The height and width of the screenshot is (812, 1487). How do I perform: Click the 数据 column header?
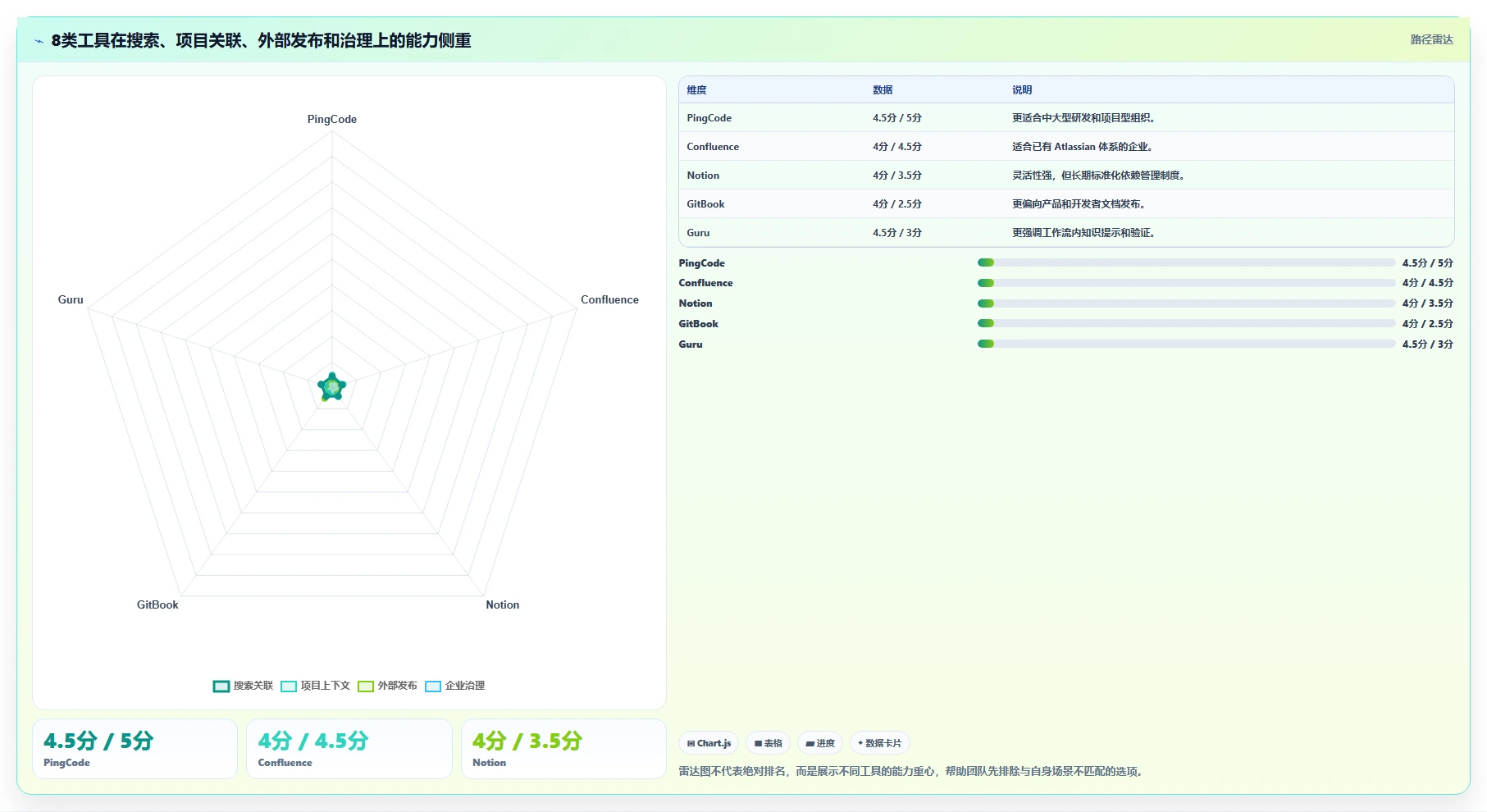tap(883, 90)
